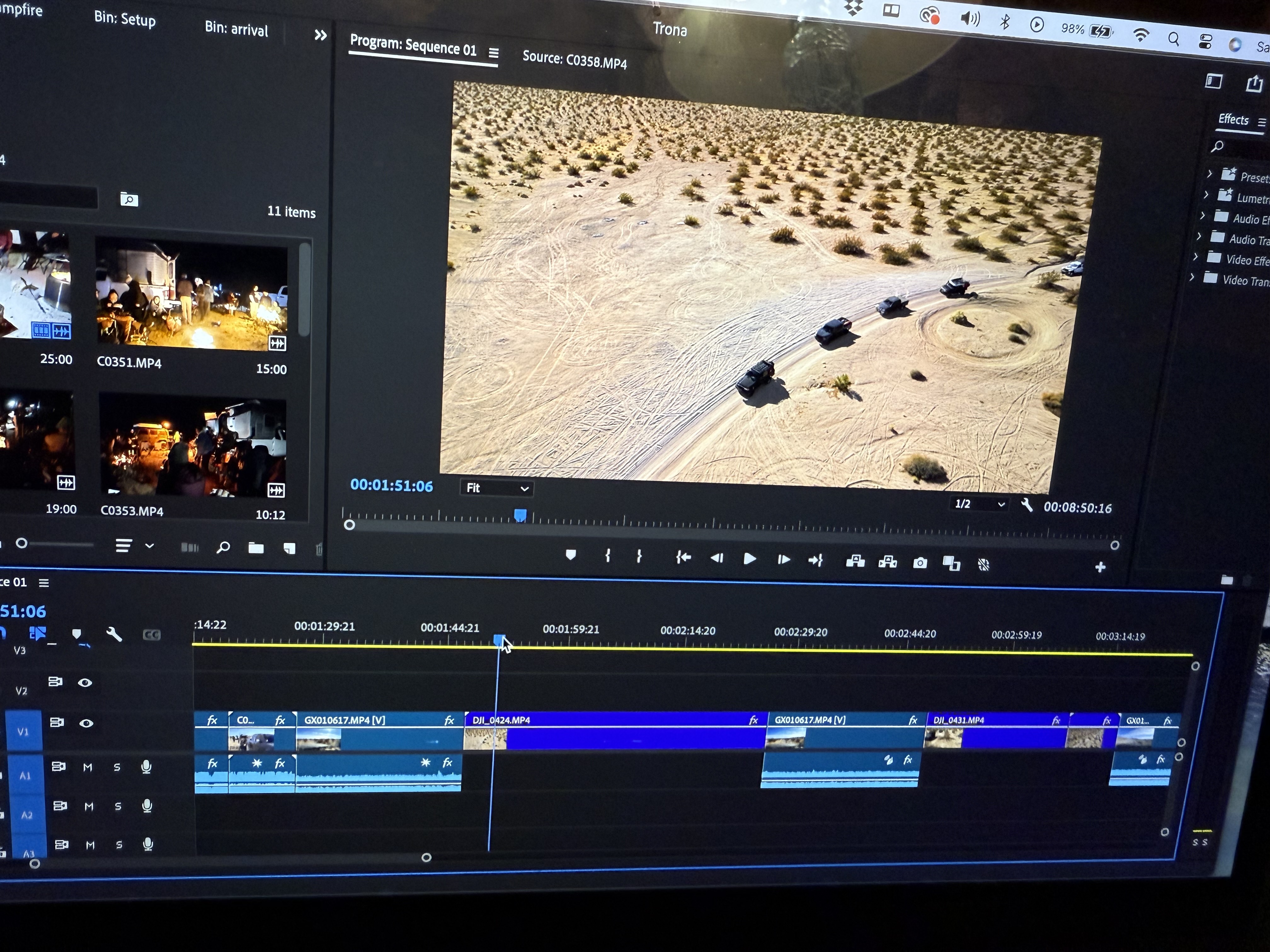The image size is (1270, 952).
Task: Mute audio track A1
Action: [88, 767]
